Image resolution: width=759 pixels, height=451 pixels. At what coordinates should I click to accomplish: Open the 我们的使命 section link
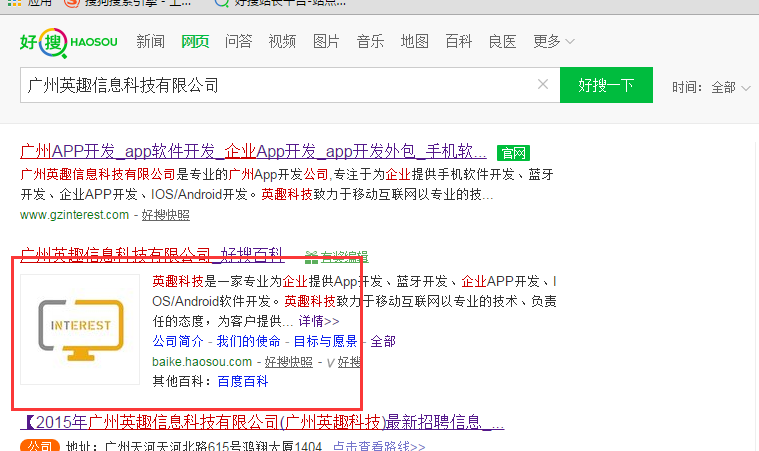(x=248, y=342)
